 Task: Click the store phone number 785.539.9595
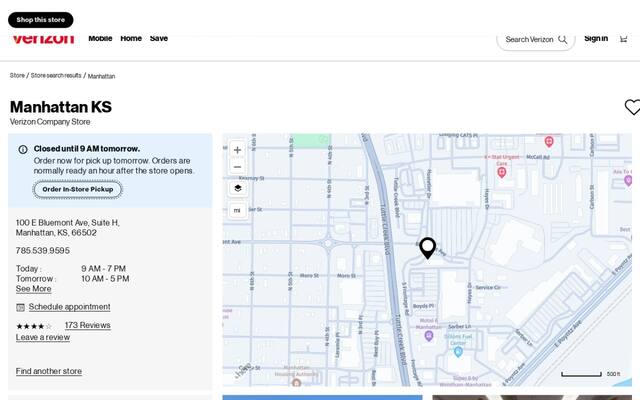point(43,251)
